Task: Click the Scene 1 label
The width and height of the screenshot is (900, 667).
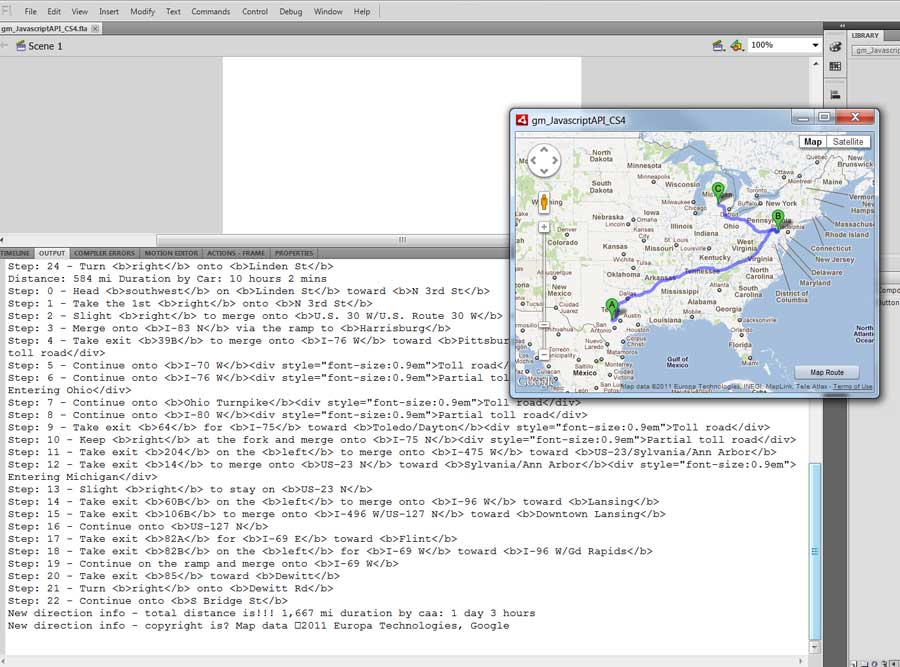Action: pyautogui.click(x=45, y=46)
